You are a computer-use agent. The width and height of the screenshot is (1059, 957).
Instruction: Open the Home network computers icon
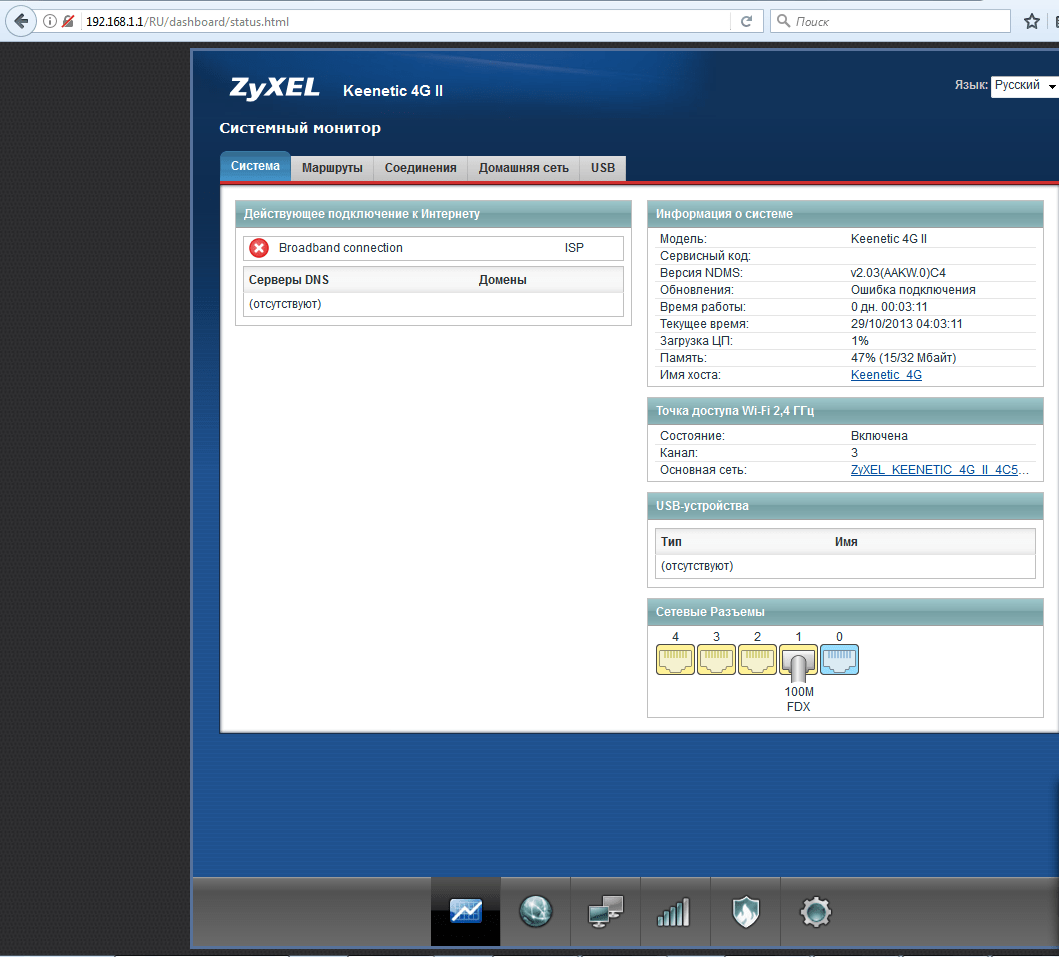606,911
